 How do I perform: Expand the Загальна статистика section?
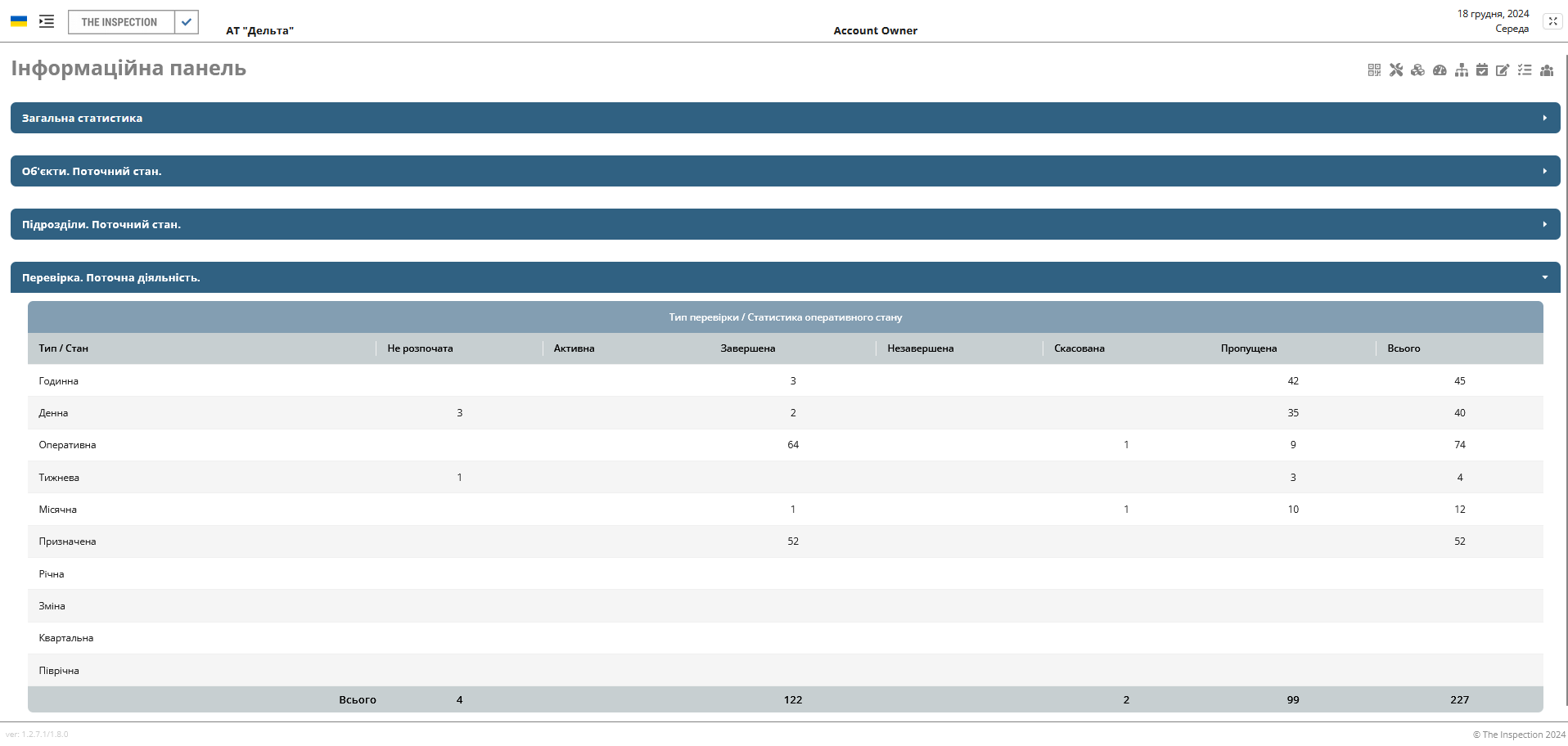tap(784, 118)
